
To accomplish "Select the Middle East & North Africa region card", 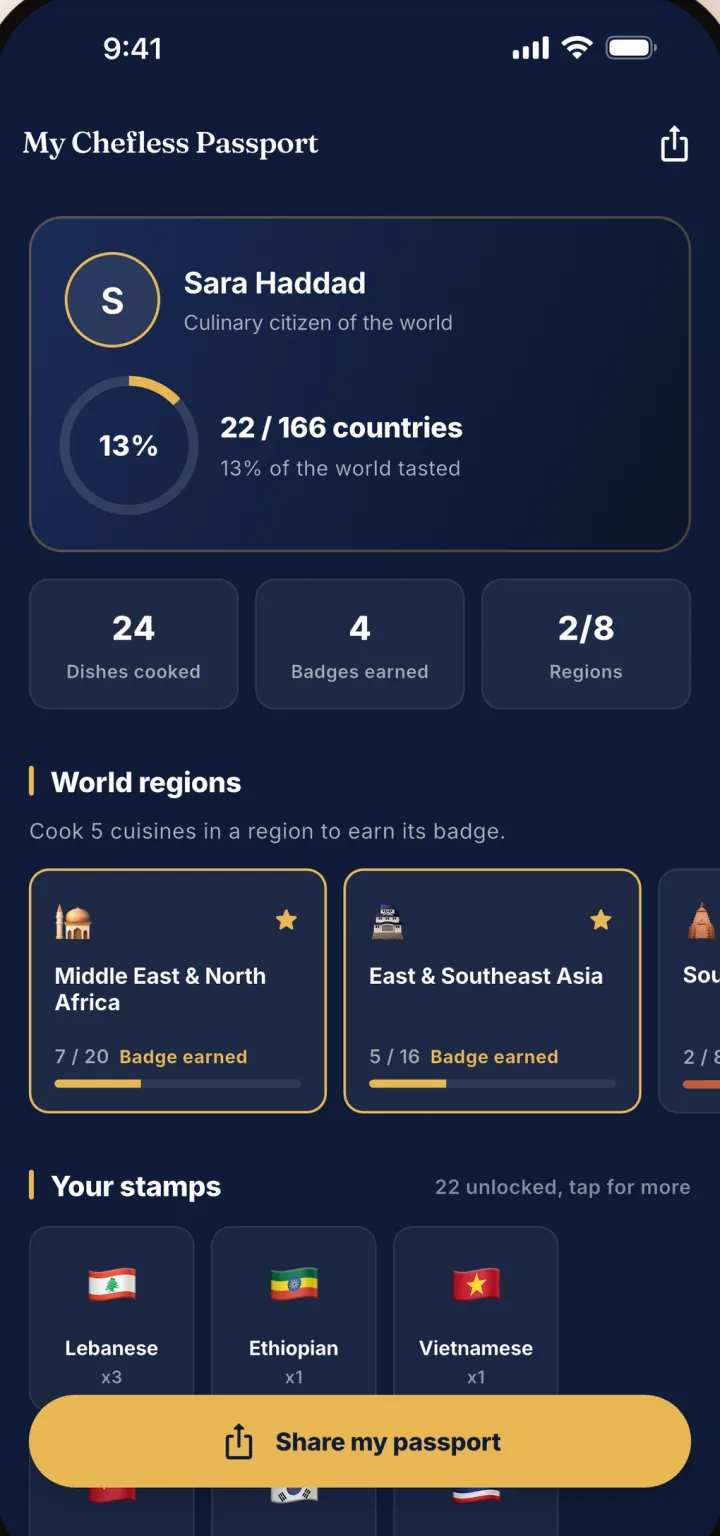I will (178, 991).
